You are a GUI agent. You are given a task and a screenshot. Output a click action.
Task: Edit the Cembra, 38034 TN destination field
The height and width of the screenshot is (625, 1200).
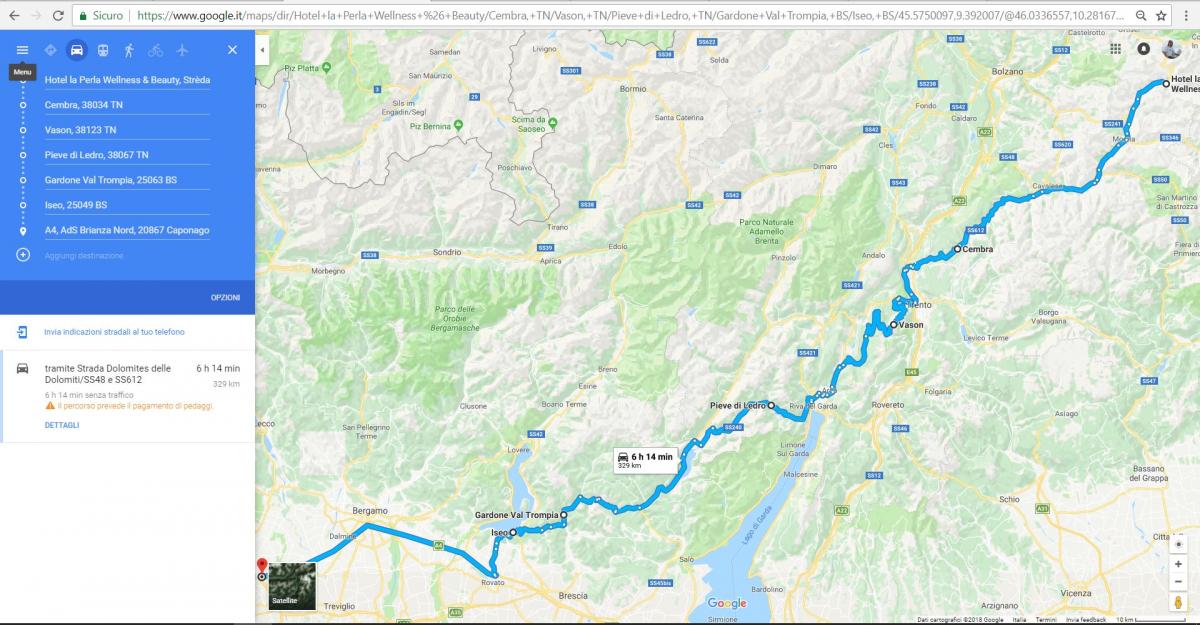(x=127, y=105)
